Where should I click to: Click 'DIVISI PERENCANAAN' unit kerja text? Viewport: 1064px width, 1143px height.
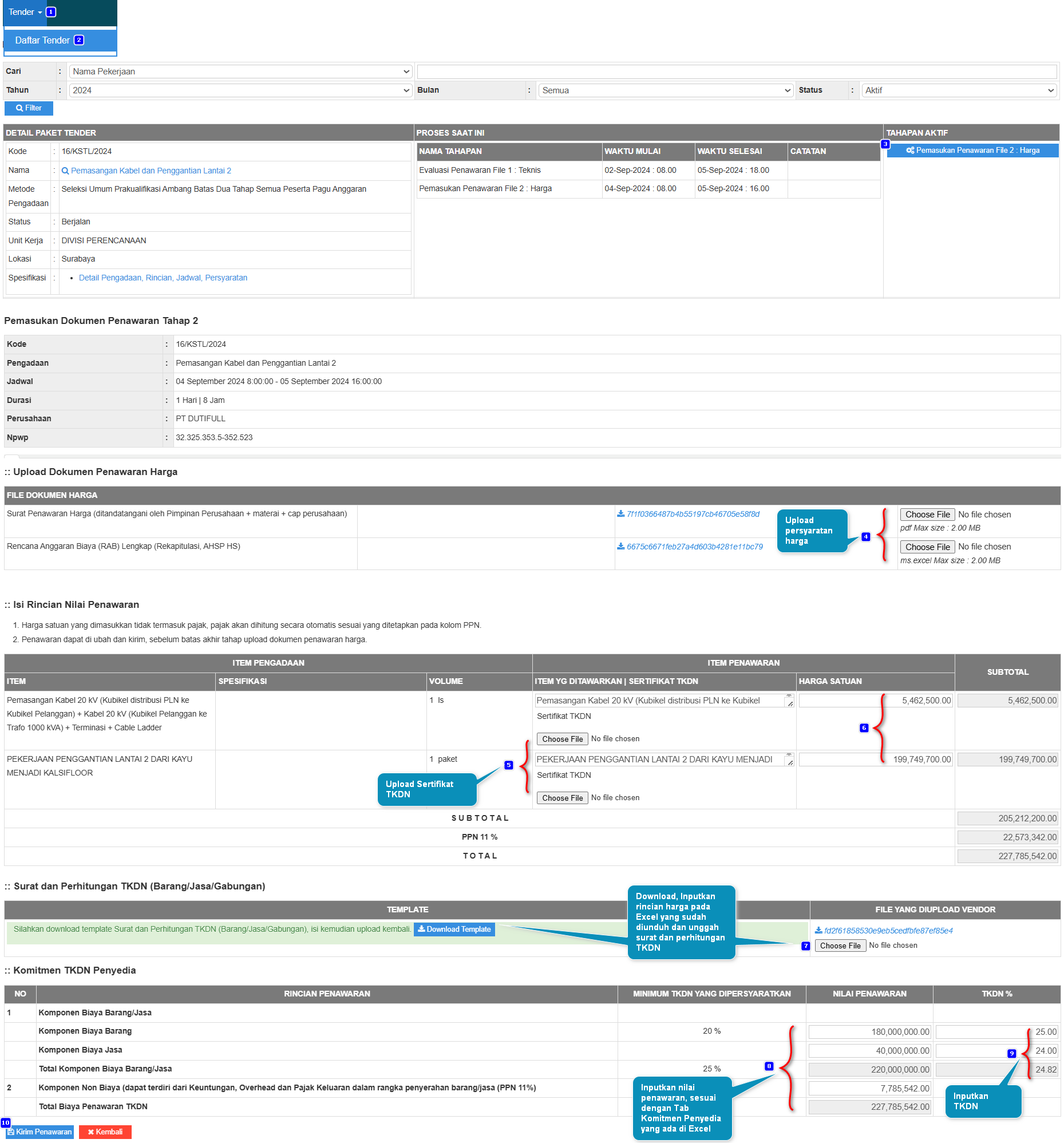pyautogui.click(x=104, y=240)
